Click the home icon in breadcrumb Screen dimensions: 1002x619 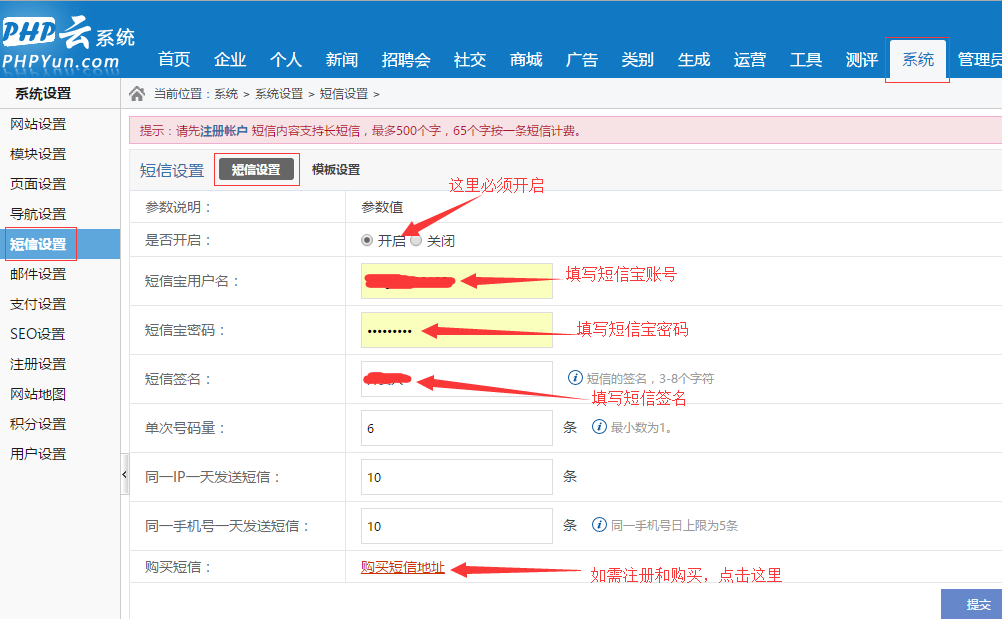point(137,94)
